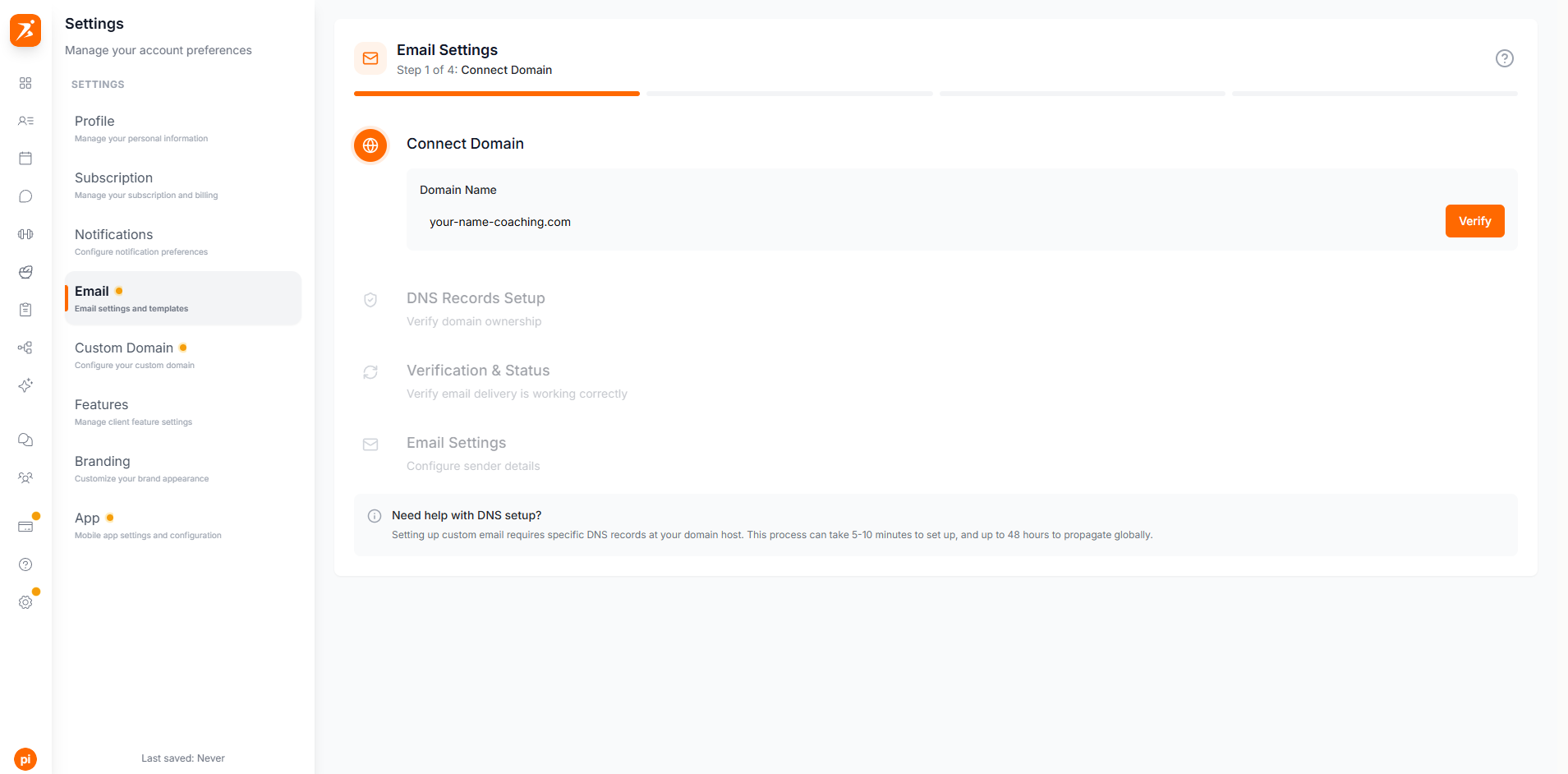Open the Calendar icon
The width and height of the screenshot is (1568, 774).
(x=25, y=158)
